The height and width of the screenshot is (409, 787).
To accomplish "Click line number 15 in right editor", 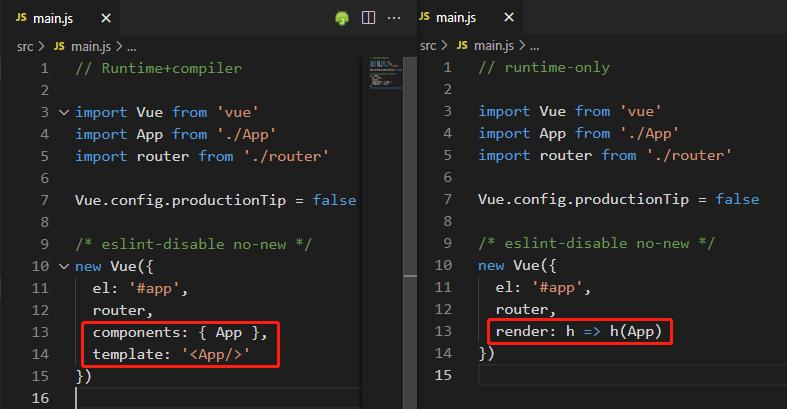I will pyautogui.click(x=443, y=375).
